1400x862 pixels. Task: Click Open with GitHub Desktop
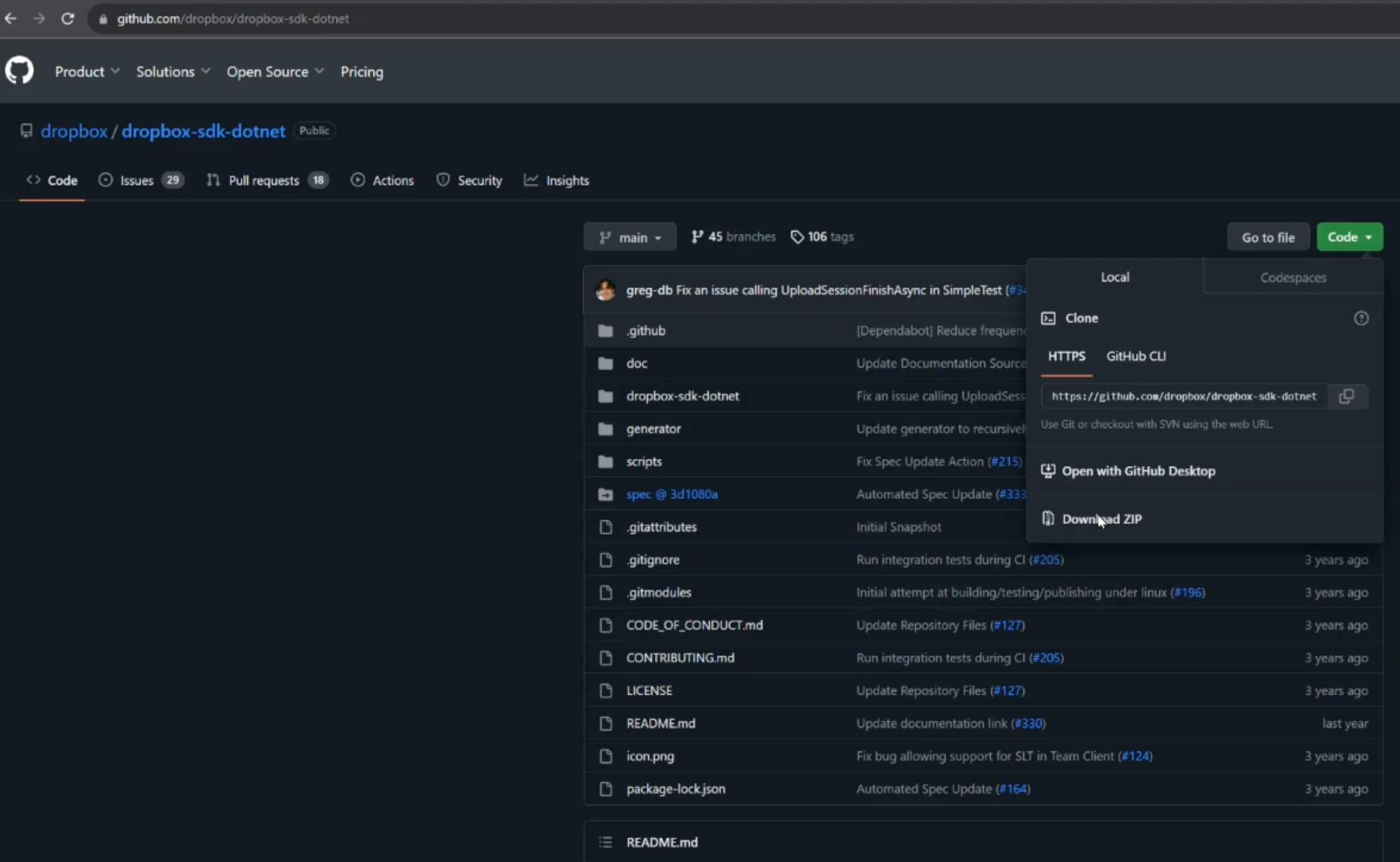(1139, 471)
